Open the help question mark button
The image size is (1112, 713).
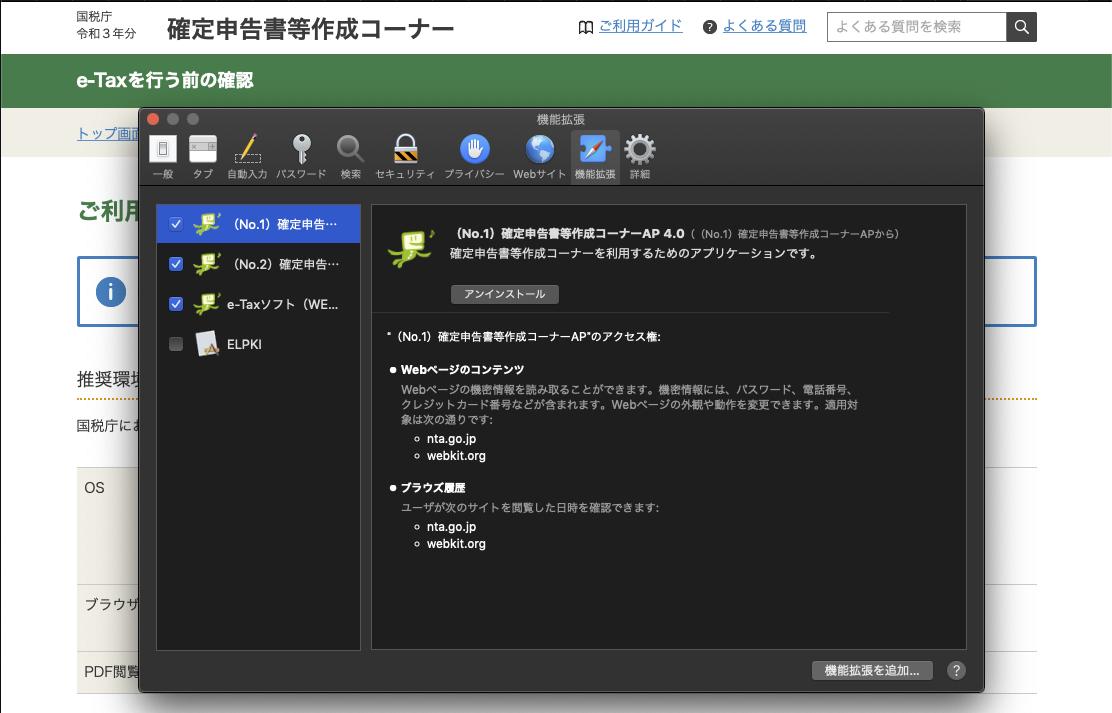956,670
